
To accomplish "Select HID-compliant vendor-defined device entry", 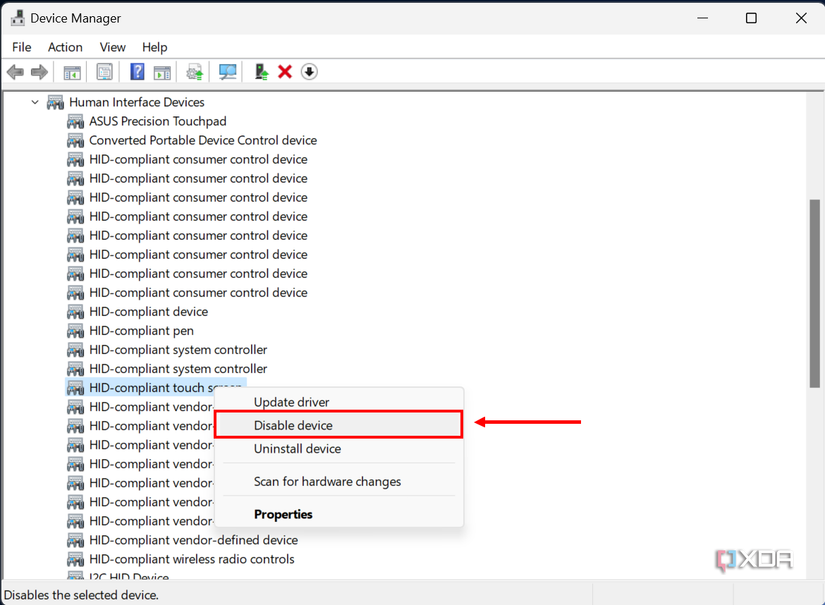I will pyautogui.click(x=194, y=540).
